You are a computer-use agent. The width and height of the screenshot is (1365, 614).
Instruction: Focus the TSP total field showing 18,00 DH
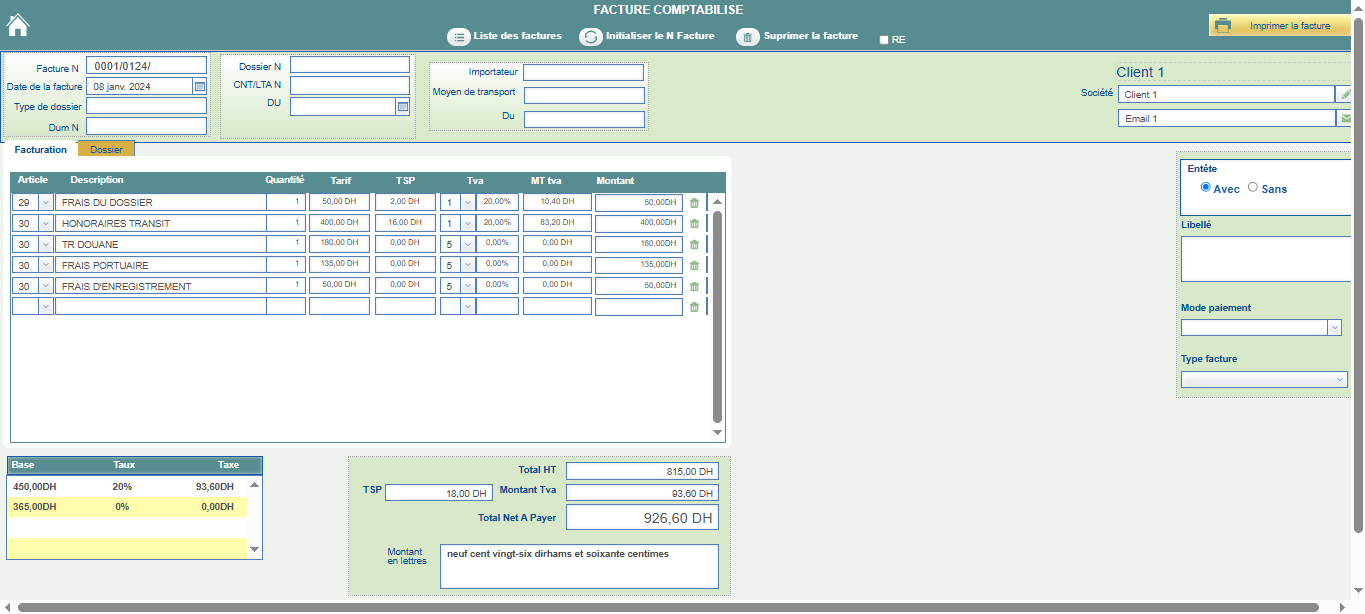[439, 492]
